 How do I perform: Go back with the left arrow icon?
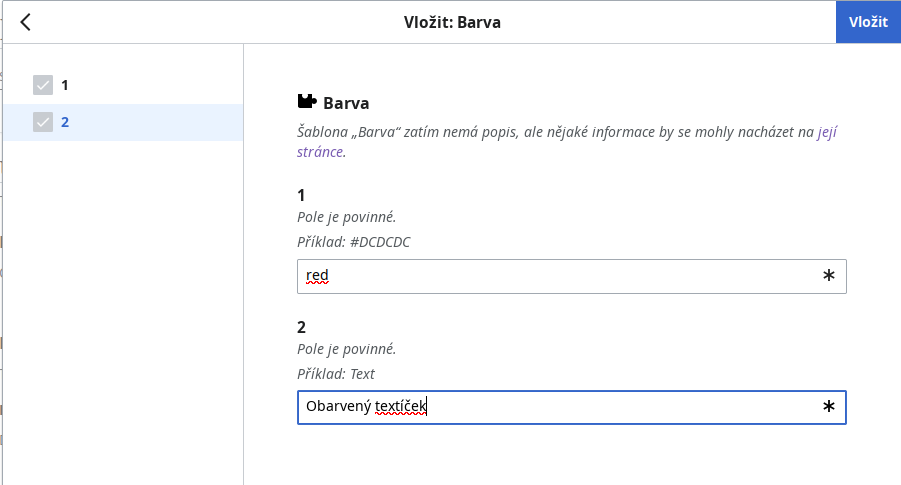click(25, 22)
